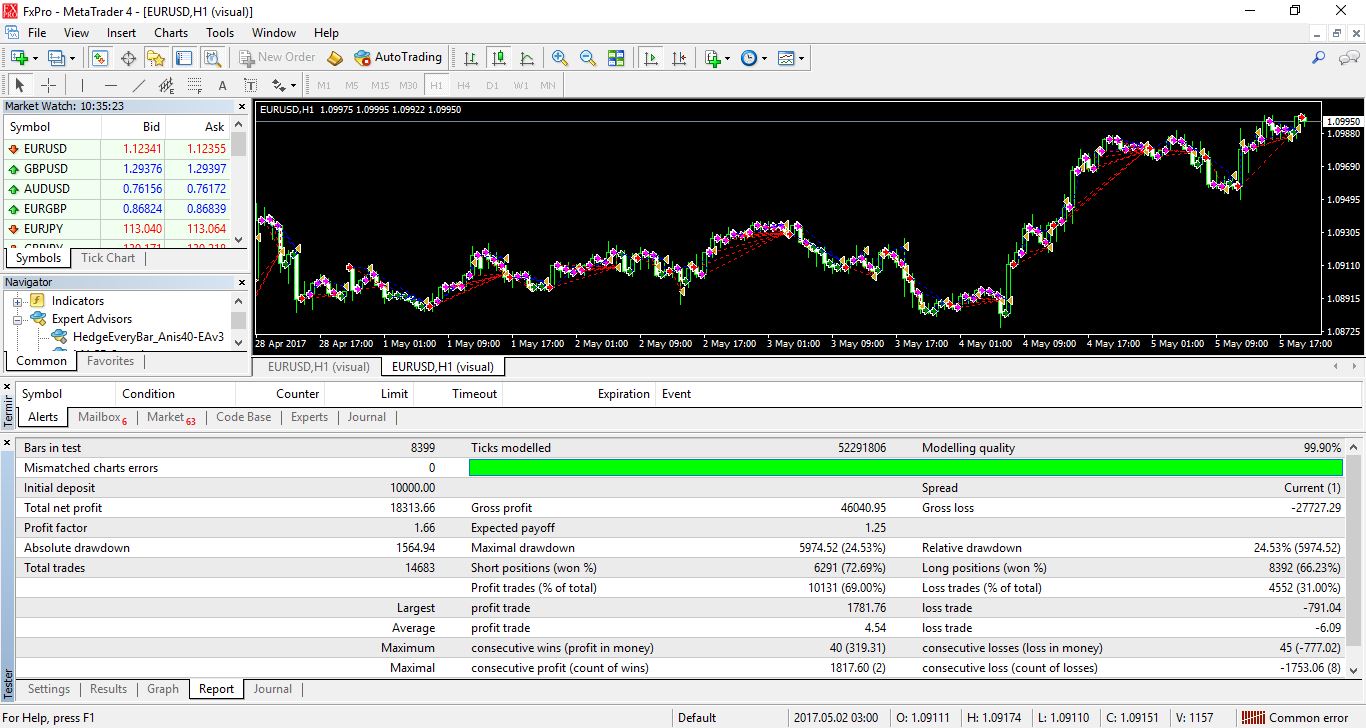Toggle the Data Window crosshair-target button

[127, 58]
